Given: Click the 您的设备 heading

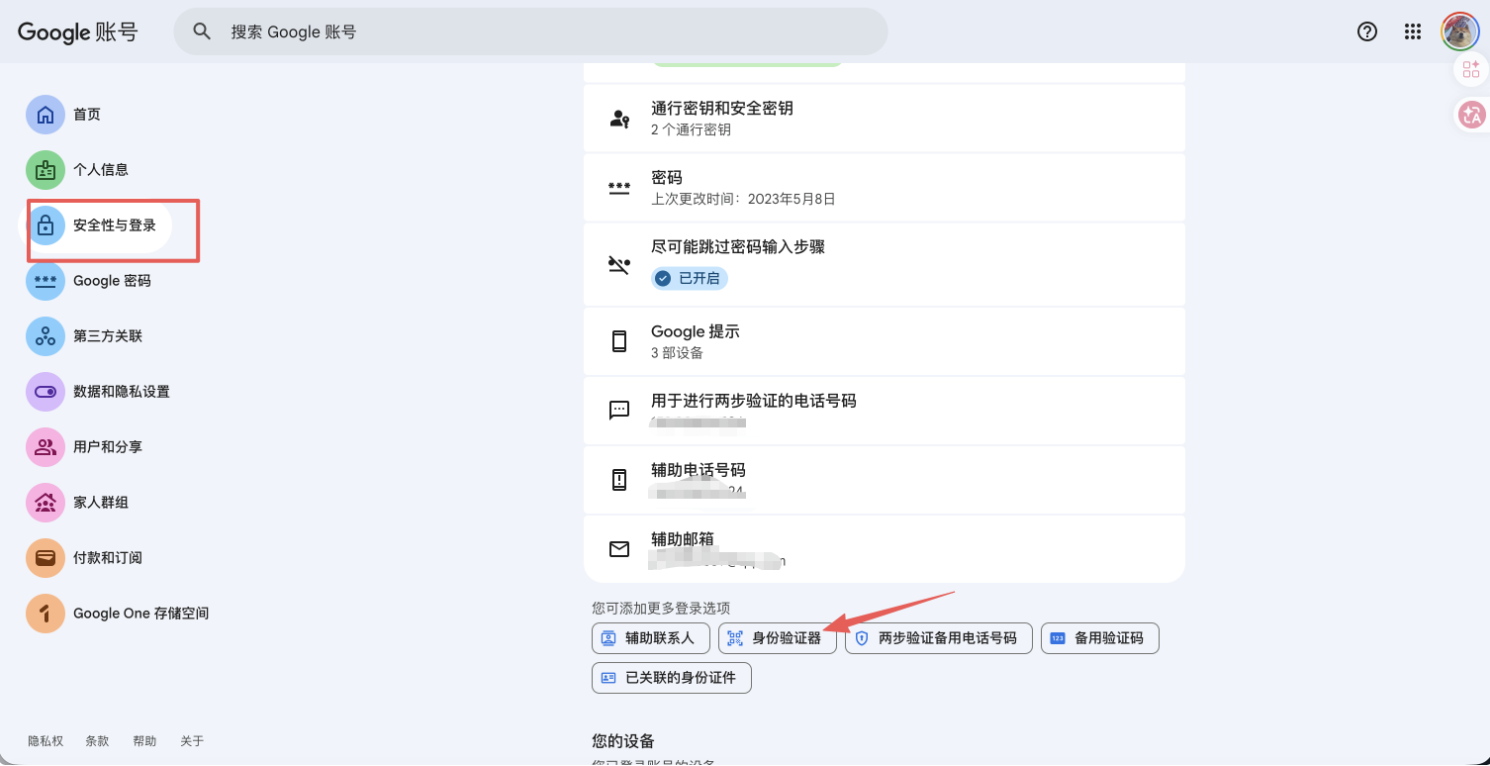Looking at the screenshot, I should click(x=623, y=741).
